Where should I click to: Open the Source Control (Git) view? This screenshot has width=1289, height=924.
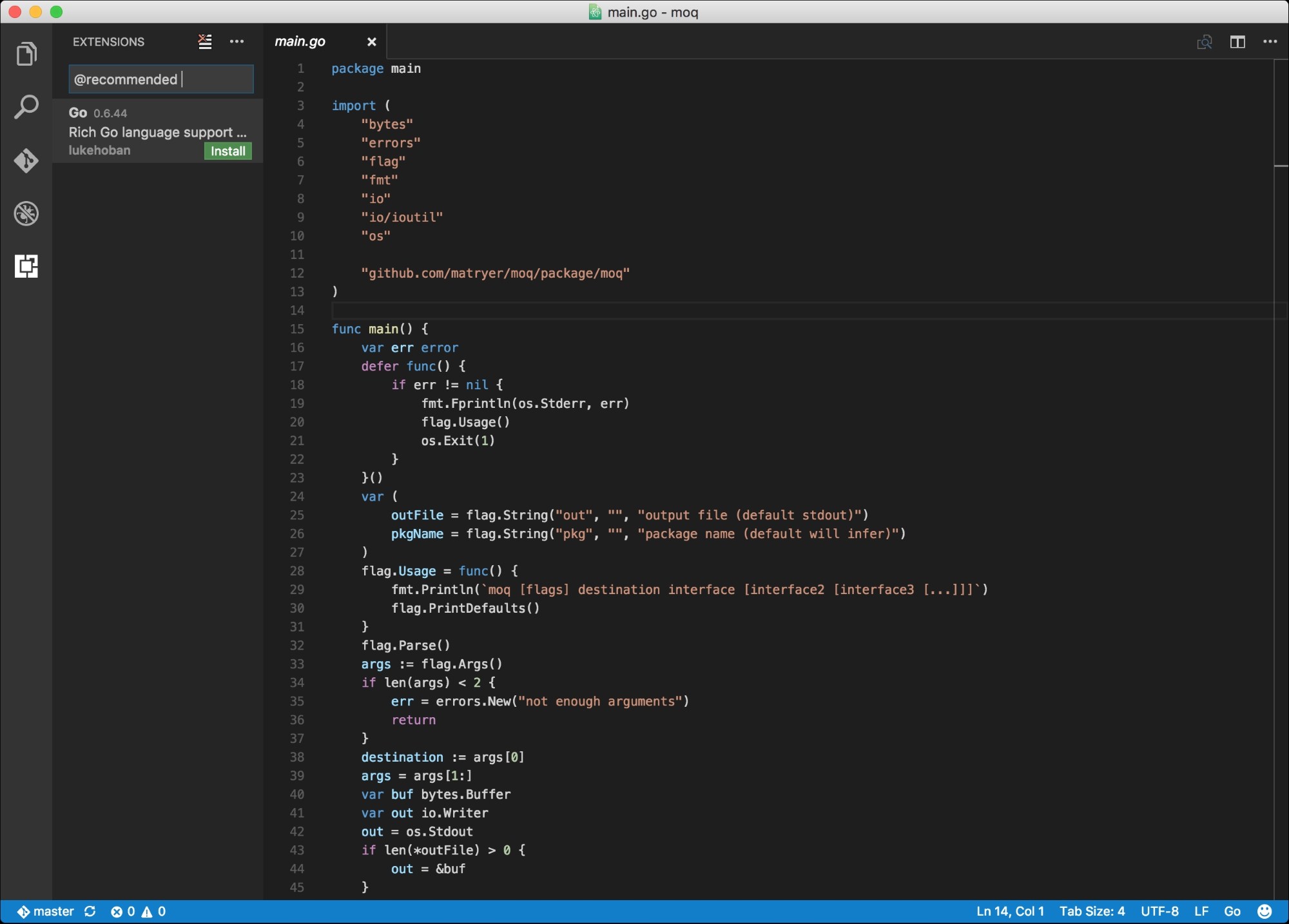[x=26, y=160]
